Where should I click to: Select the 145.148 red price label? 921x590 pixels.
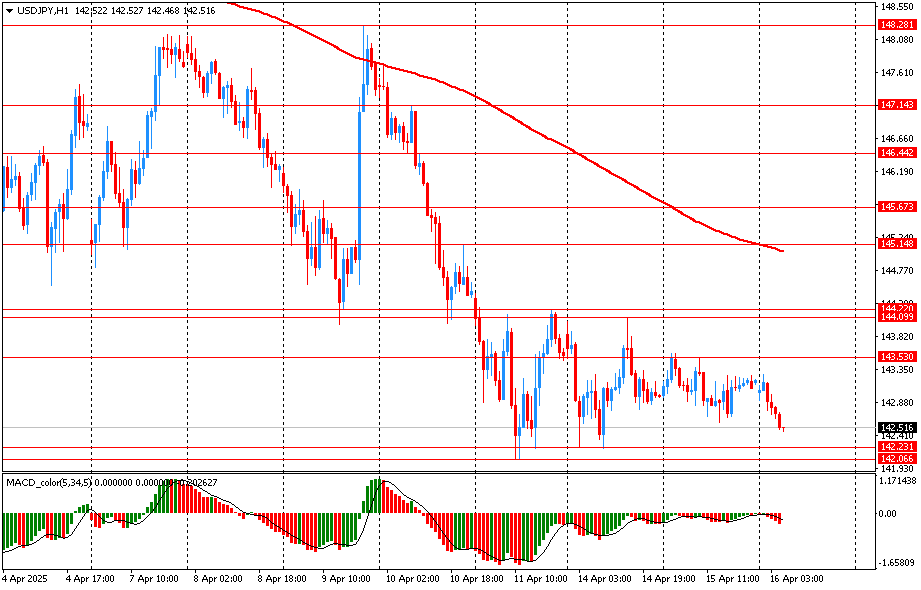point(896,244)
